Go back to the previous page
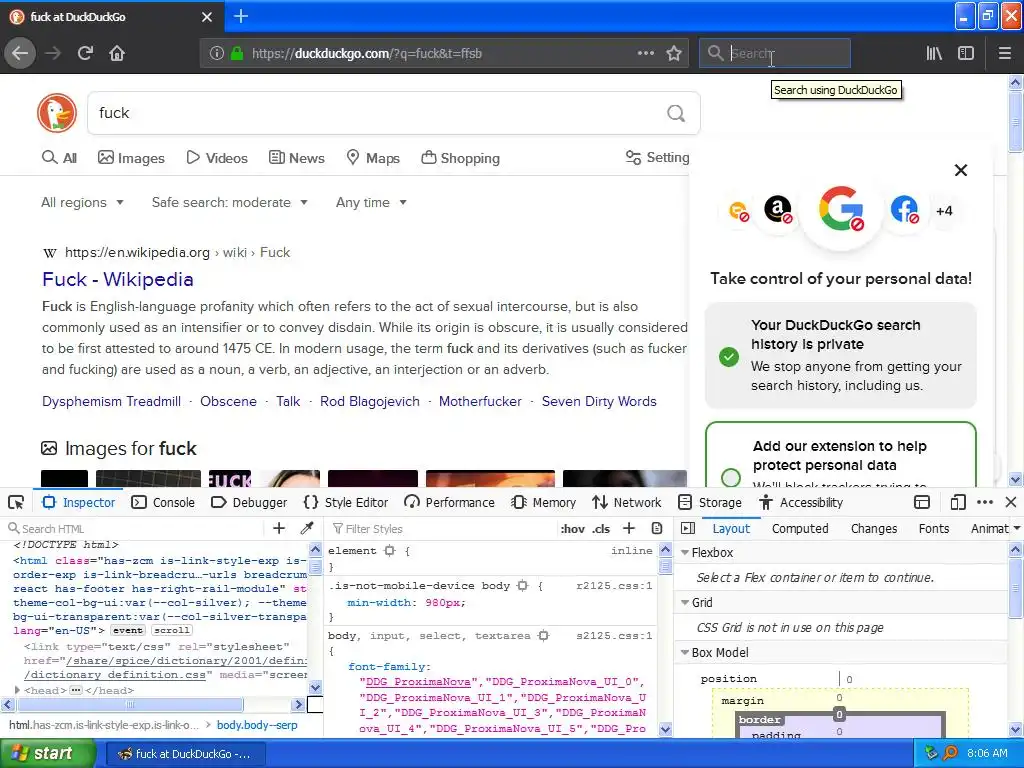This screenshot has width=1024, height=768. pyautogui.click(x=20, y=53)
